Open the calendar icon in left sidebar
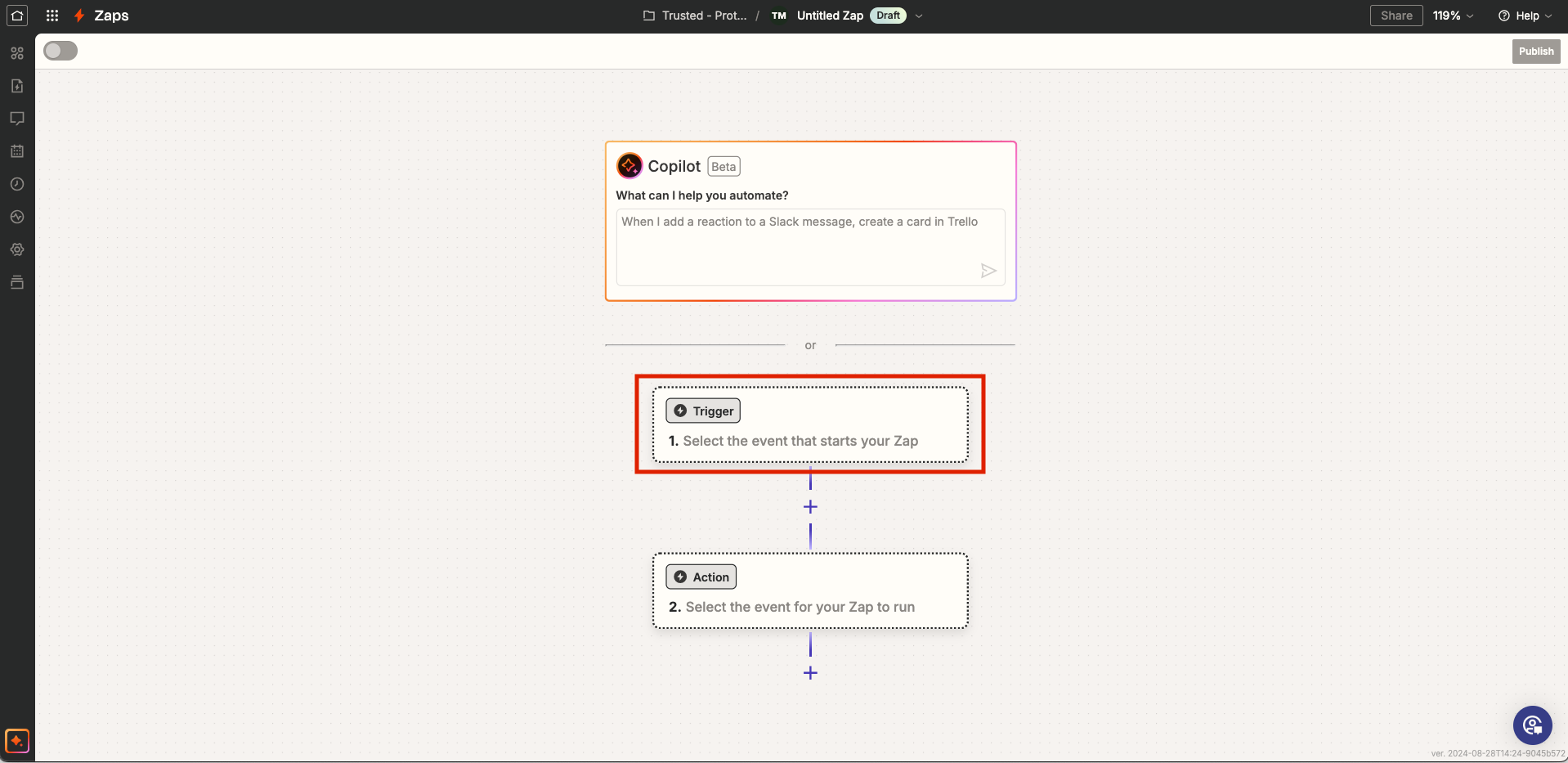Viewport: 1568px width, 763px height. 17,151
